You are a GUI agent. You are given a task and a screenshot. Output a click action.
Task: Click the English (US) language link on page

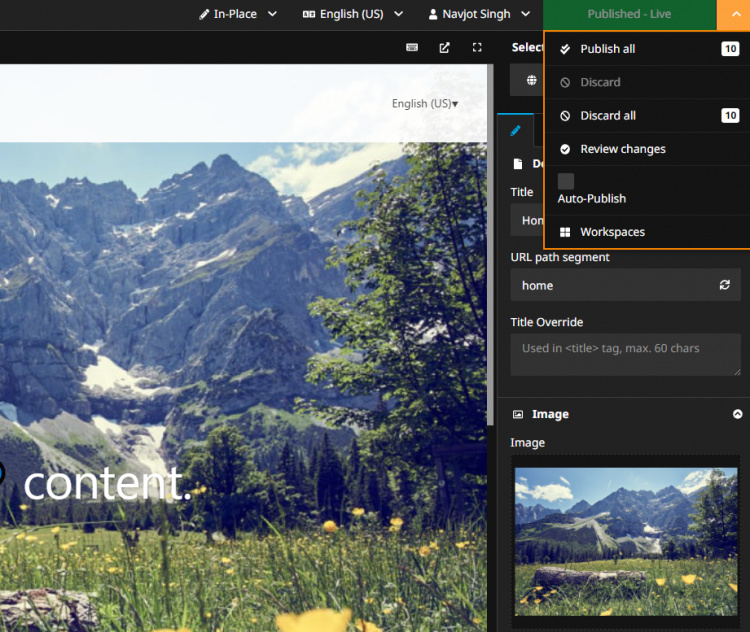click(424, 104)
